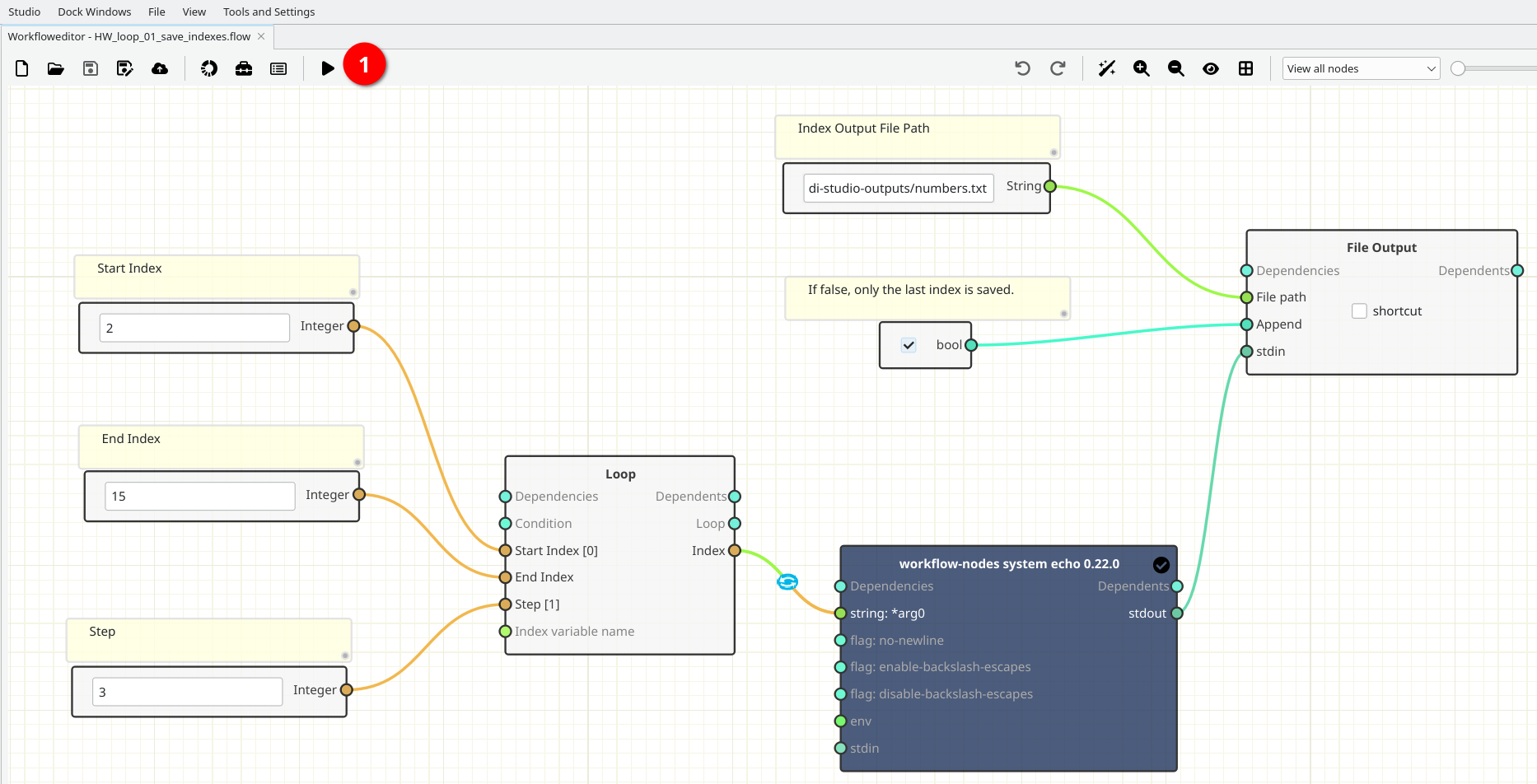Select the End Index note label

click(x=131, y=439)
